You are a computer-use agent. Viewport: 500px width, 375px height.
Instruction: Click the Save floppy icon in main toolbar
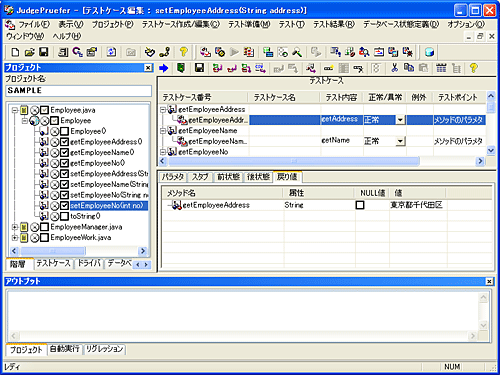tap(44, 52)
